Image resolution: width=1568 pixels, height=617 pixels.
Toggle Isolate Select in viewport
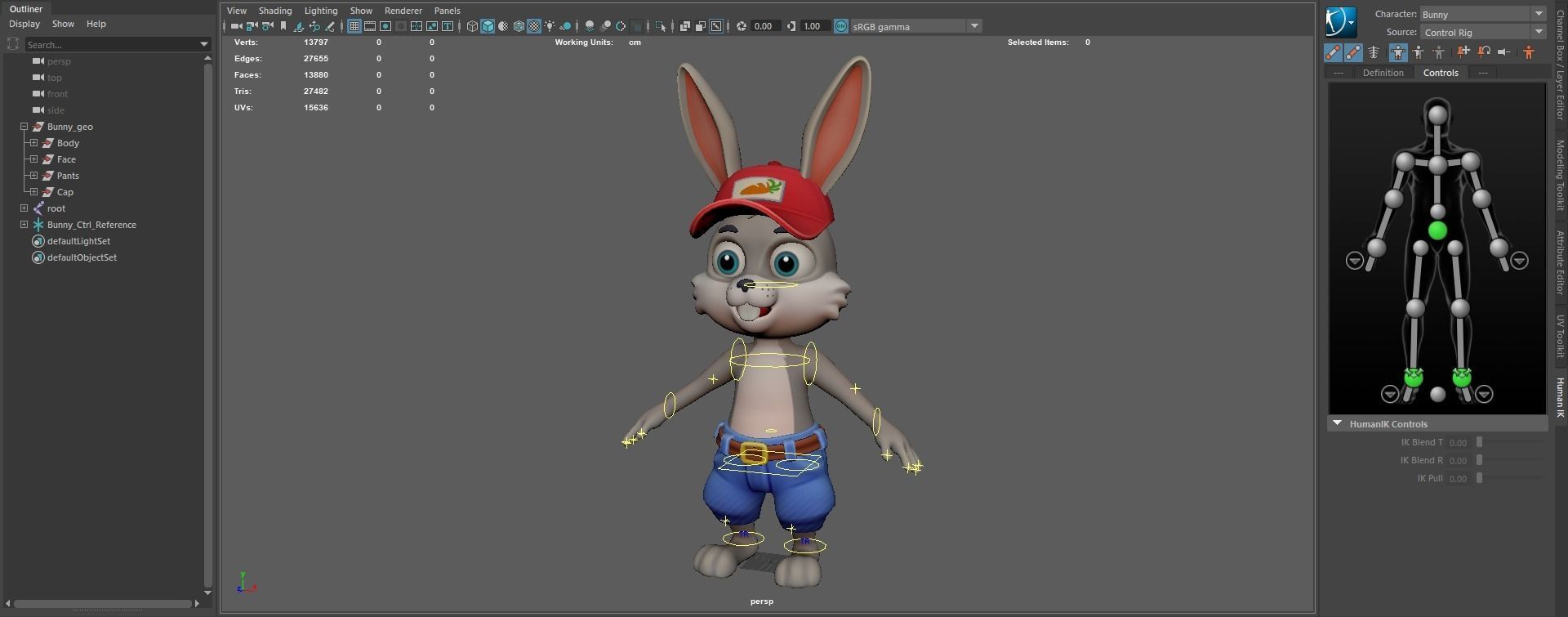click(x=661, y=26)
